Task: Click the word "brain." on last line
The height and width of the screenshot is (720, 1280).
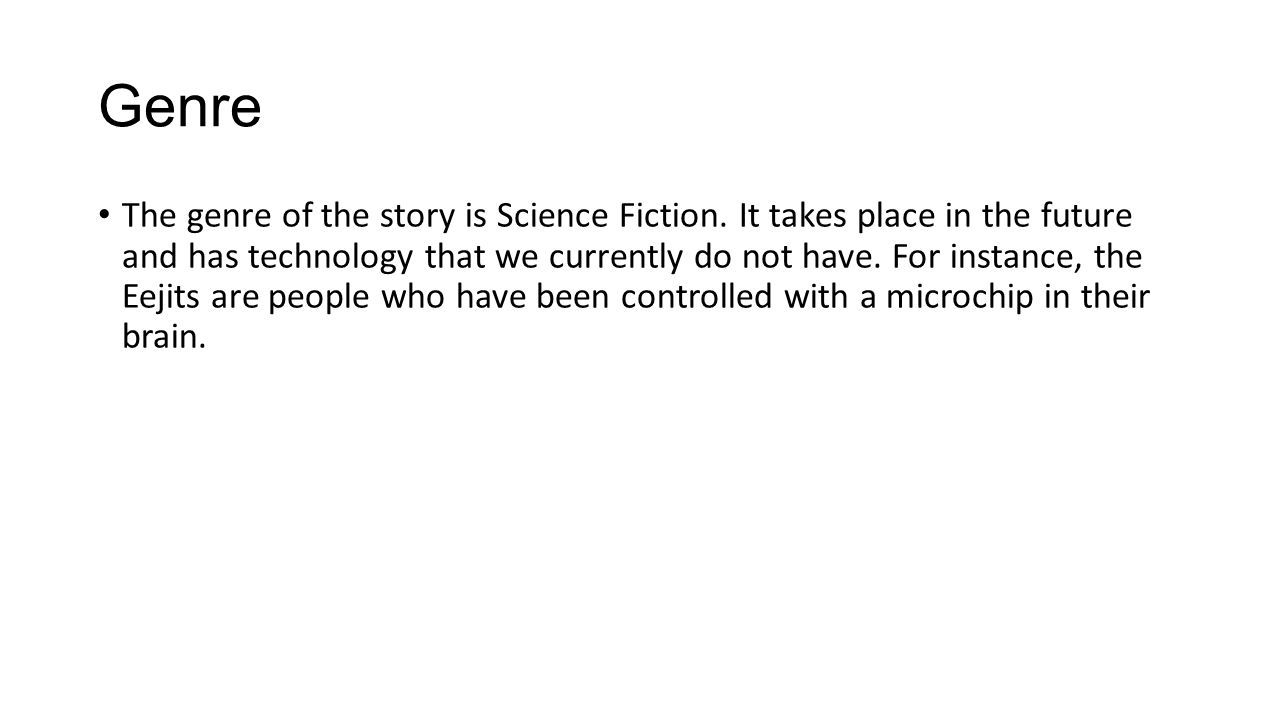Action: 164,341
